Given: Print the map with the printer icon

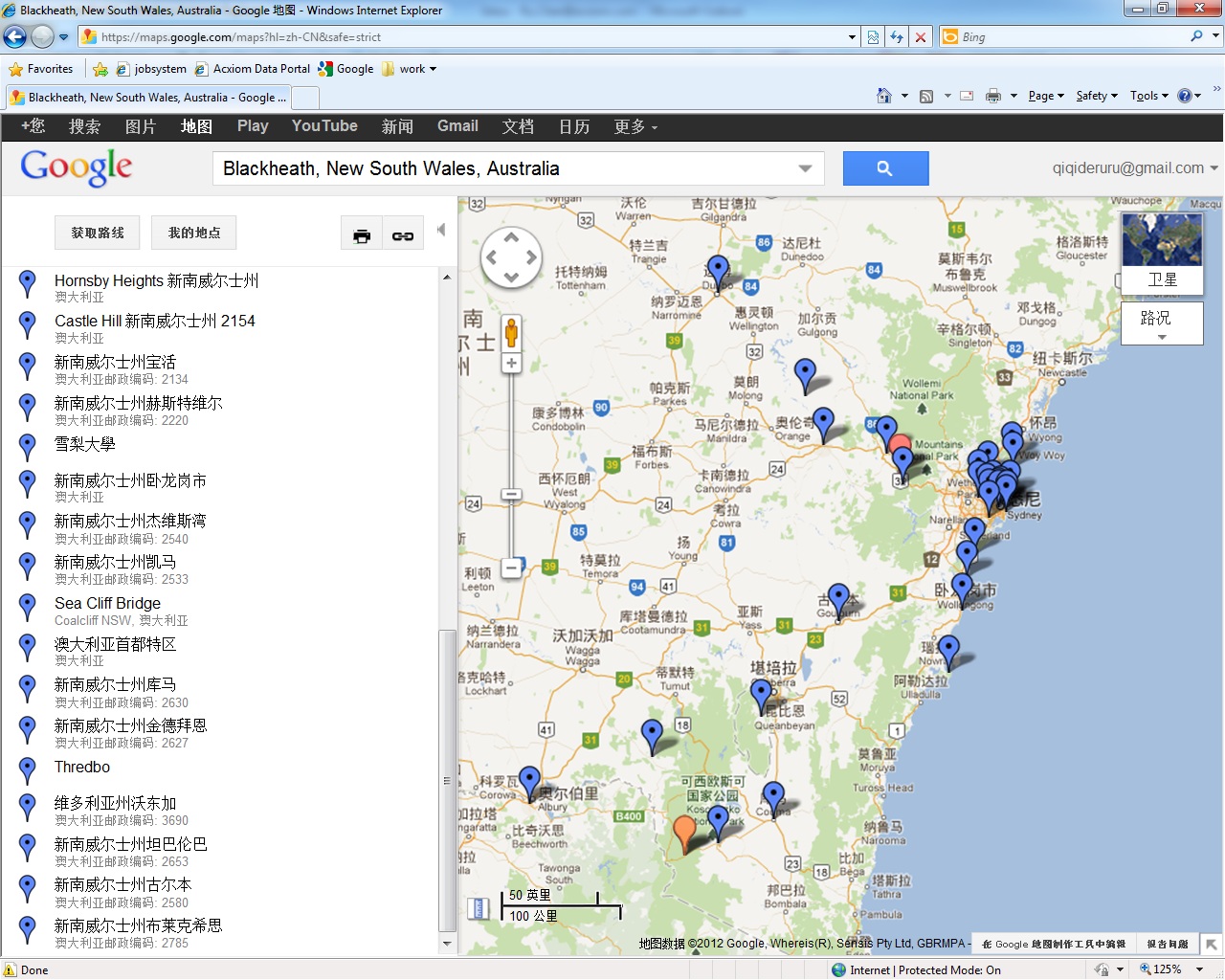Looking at the screenshot, I should click(x=362, y=234).
